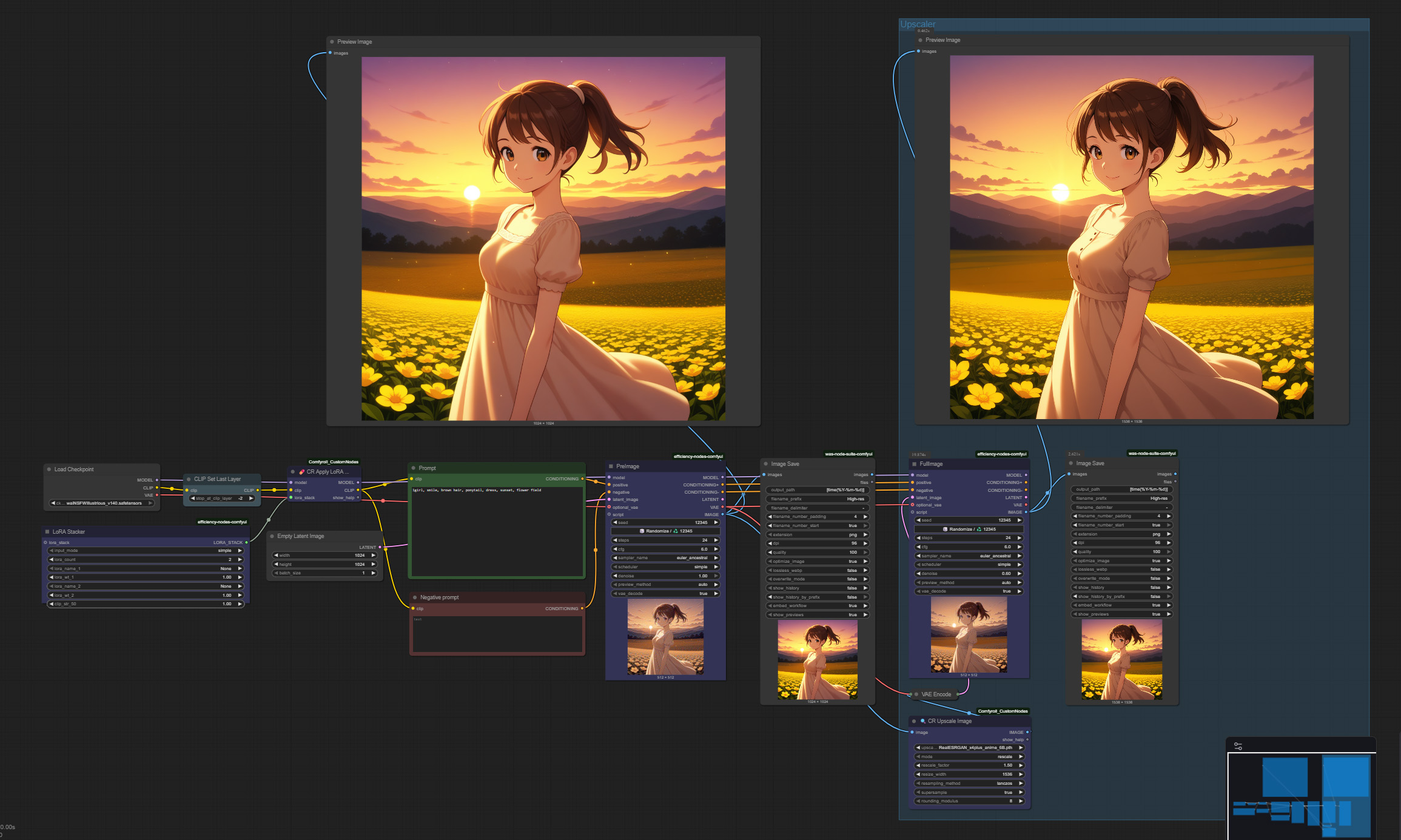Viewport: 1401px width, 840px height.
Task: Collapse the green Prompt node via its dot
Action: [414, 468]
